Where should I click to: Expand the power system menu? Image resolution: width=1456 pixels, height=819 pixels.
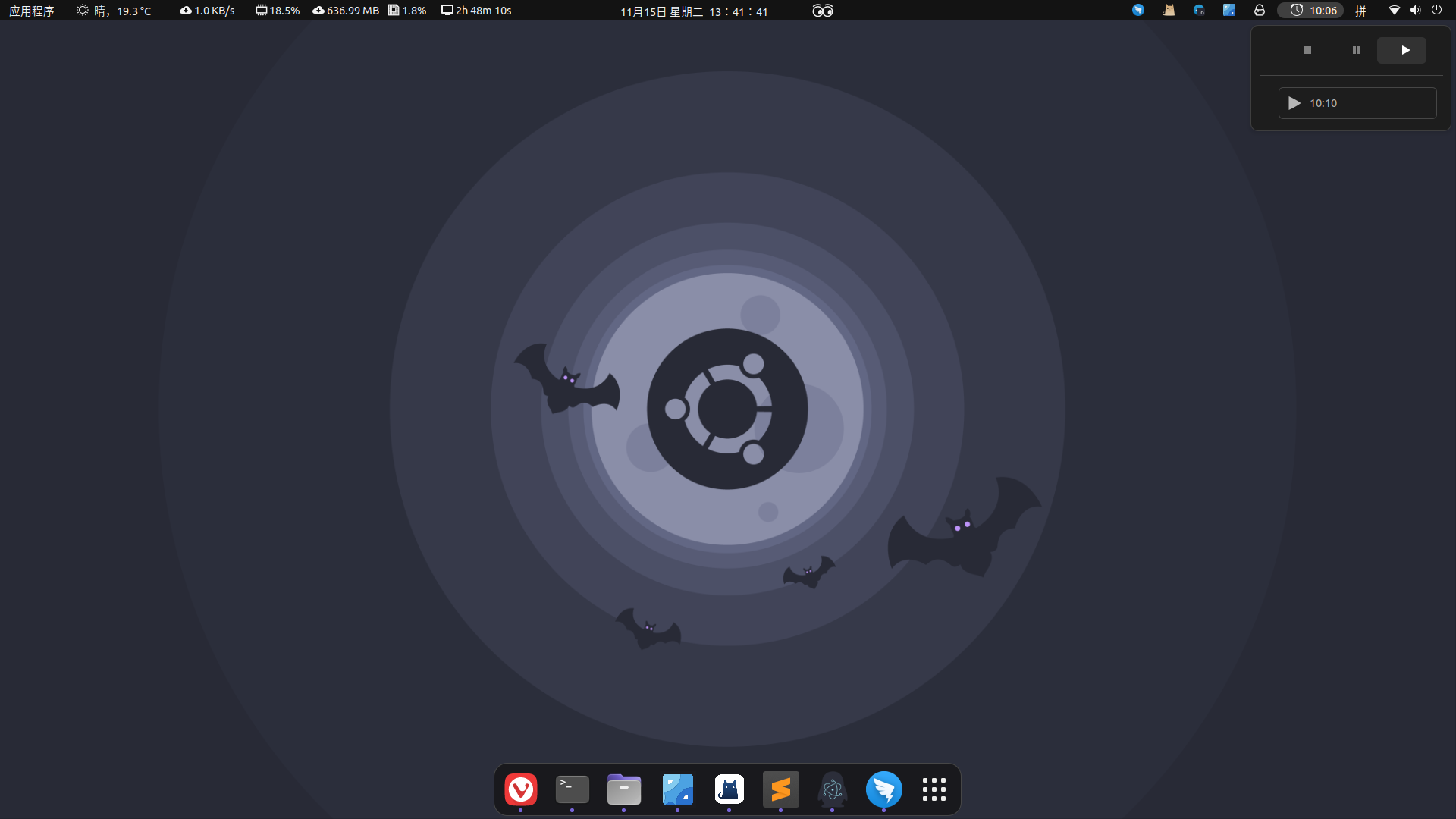tap(1436, 11)
